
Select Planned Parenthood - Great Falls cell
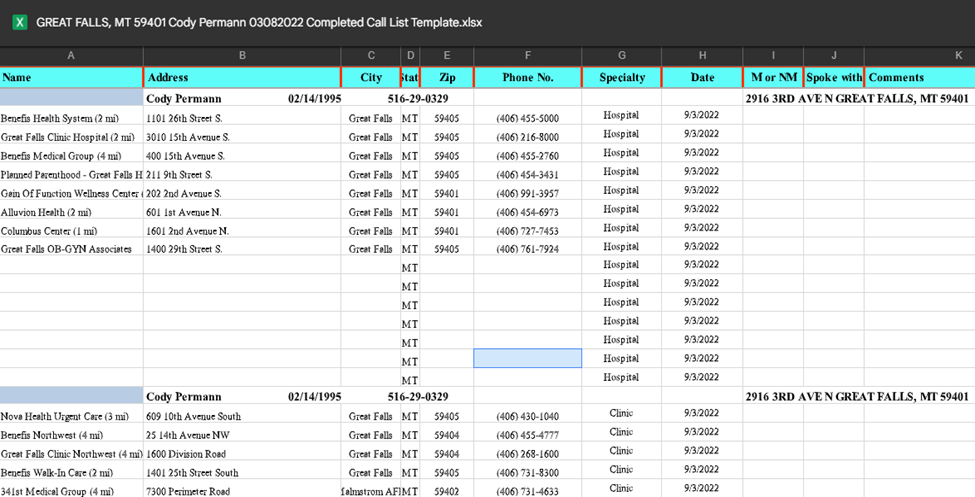pyautogui.click(x=72, y=174)
